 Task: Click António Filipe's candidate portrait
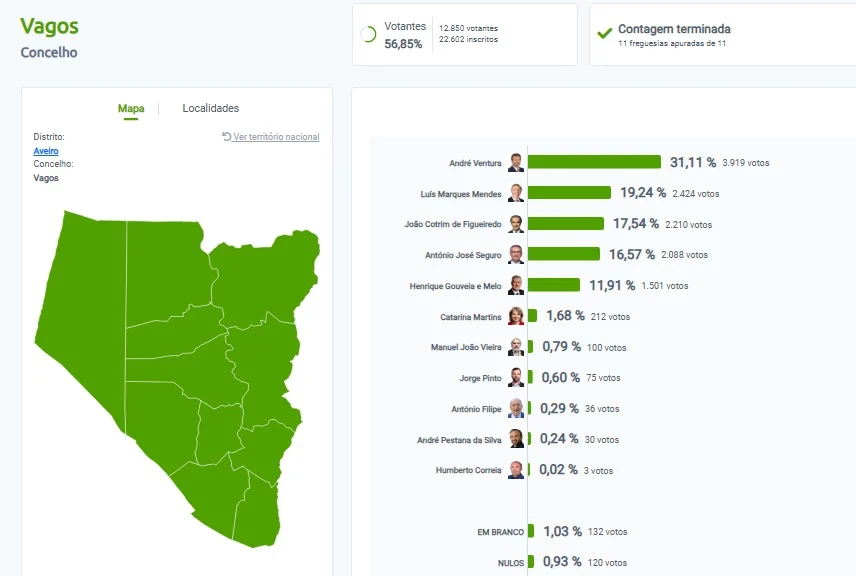pyautogui.click(x=516, y=408)
